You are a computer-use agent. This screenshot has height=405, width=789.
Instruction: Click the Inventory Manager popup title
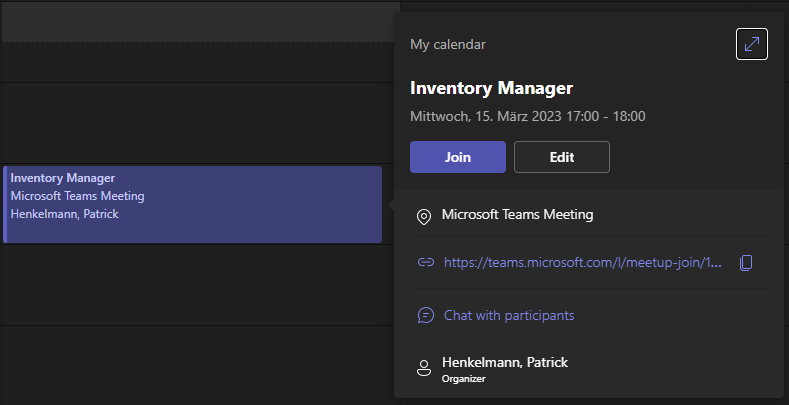coord(491,88)
